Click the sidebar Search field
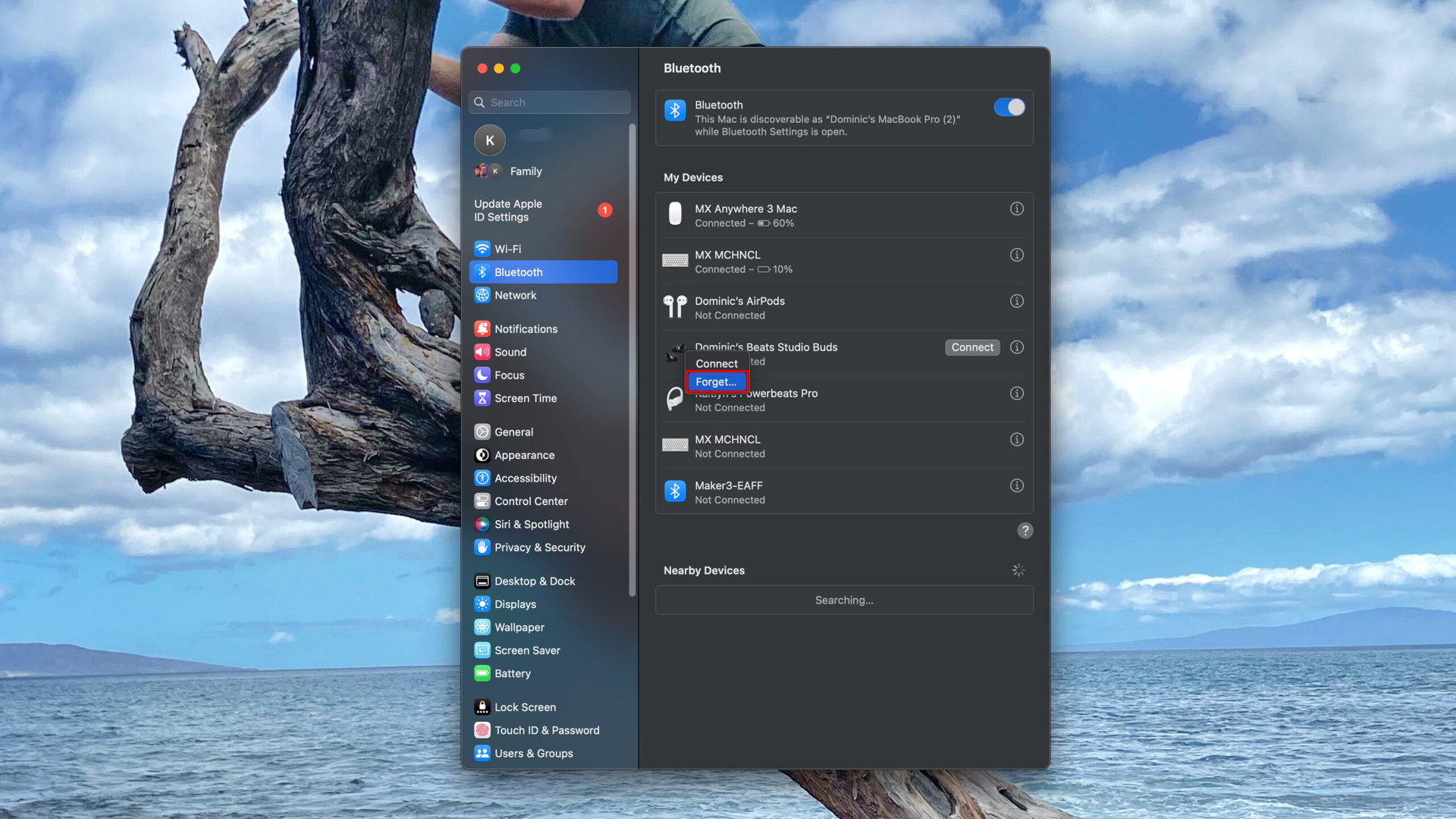Viewport: 1456px width, 819px height. [557, 102]
